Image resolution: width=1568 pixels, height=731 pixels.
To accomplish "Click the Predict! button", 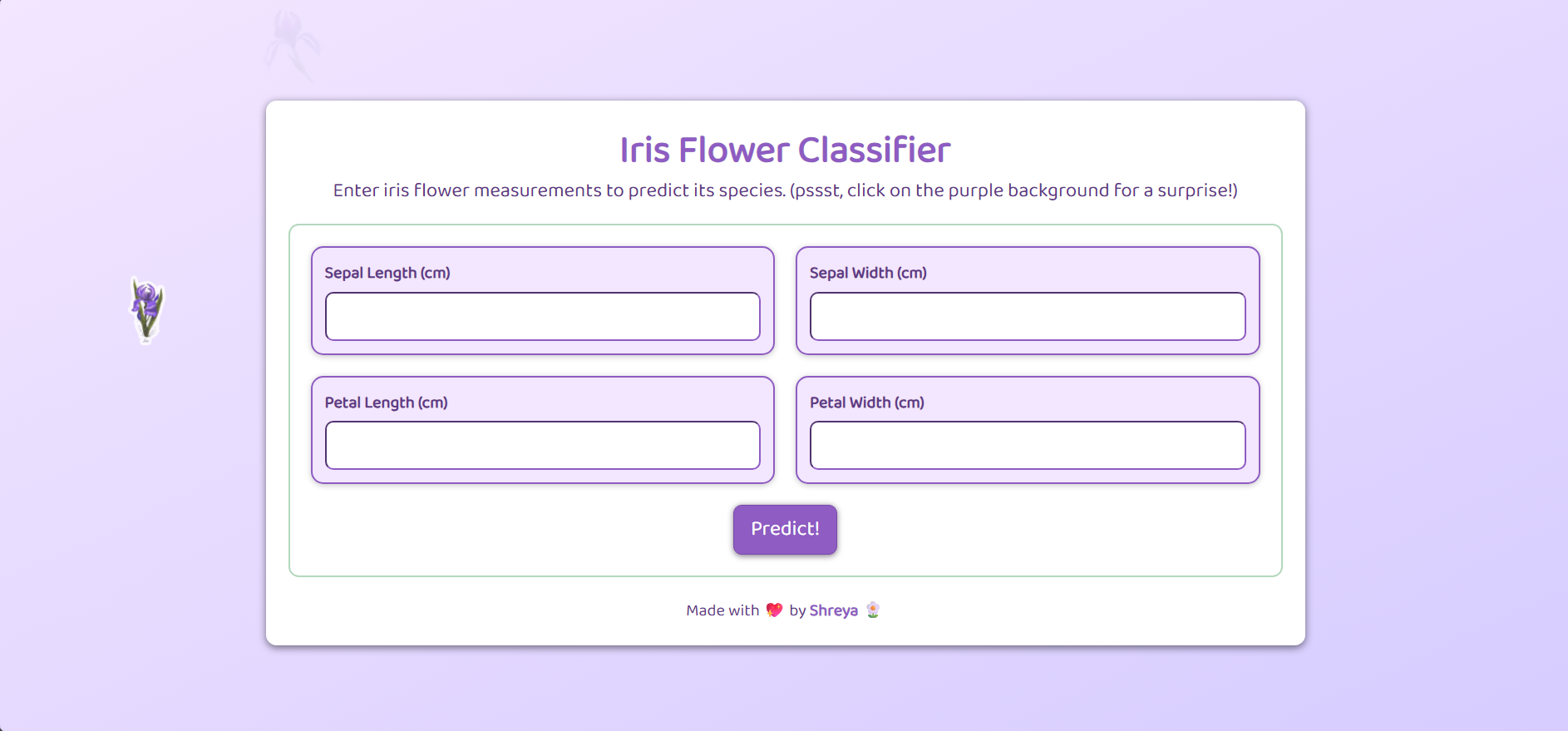I will click(785, 530).
